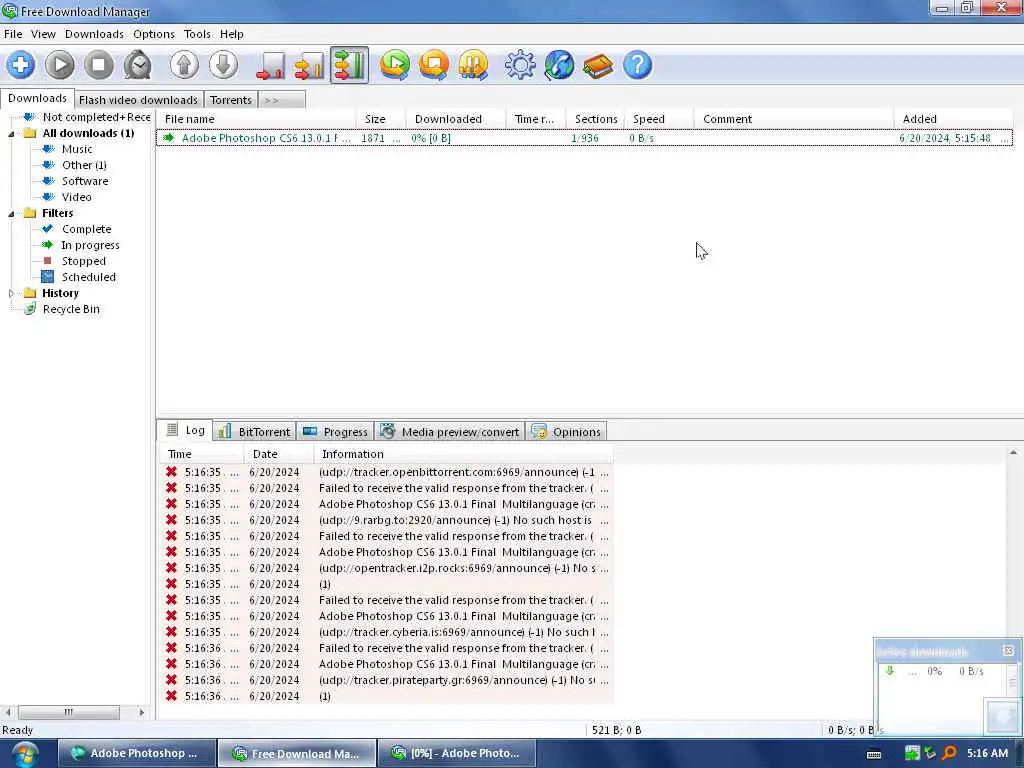Image resolution: width=1024 pixels, height=768 pixels.
Task: Switch to Flash video downloads tab
Action: (138, 100)
